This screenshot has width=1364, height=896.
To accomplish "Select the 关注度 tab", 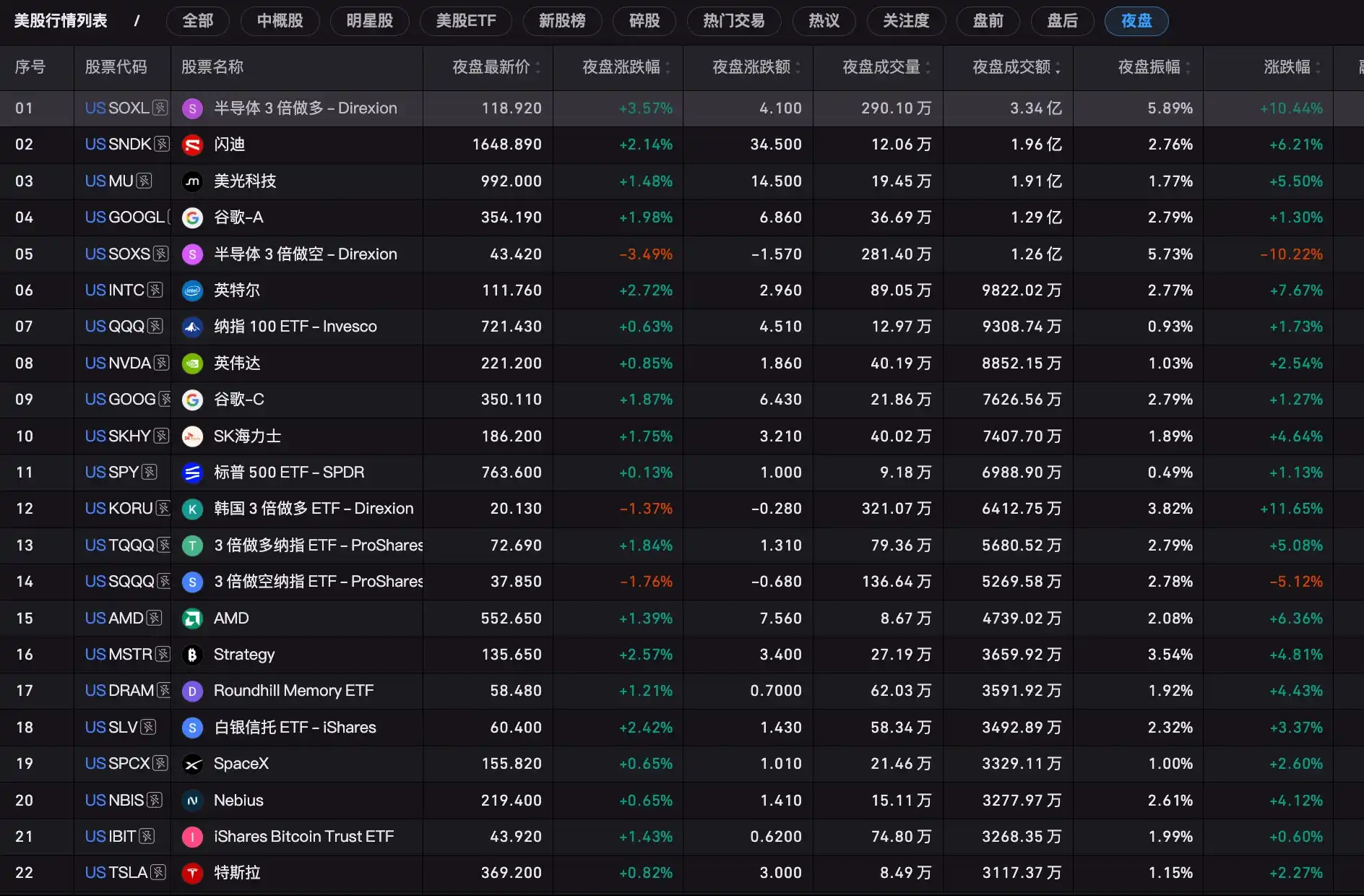I will [x=906, y=21].
